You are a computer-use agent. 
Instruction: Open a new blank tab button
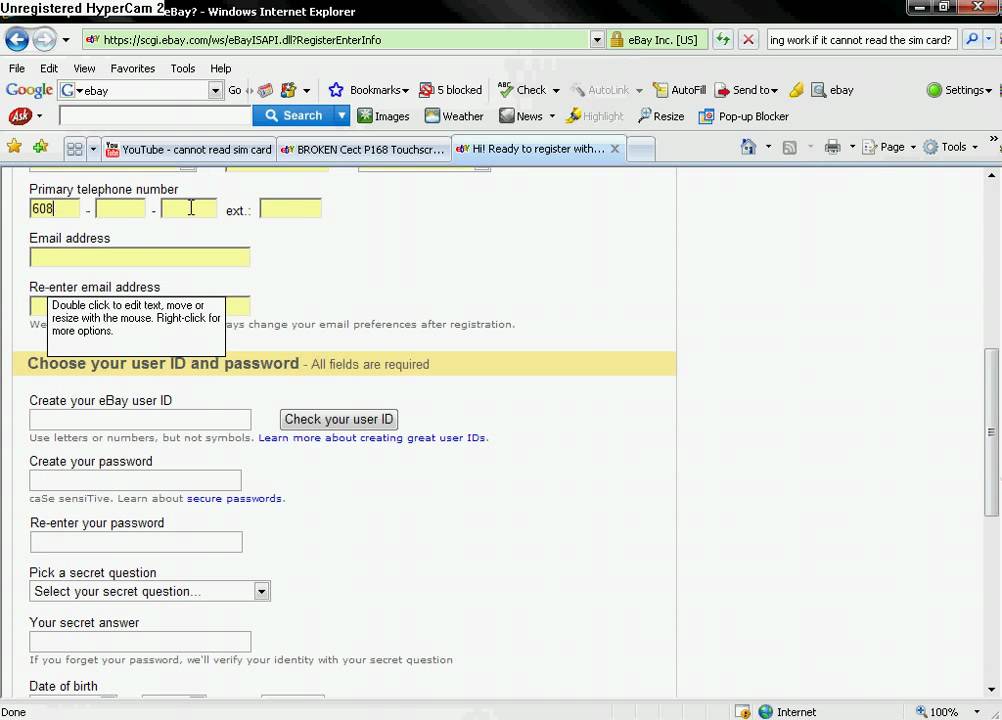(x=640, y=149)
